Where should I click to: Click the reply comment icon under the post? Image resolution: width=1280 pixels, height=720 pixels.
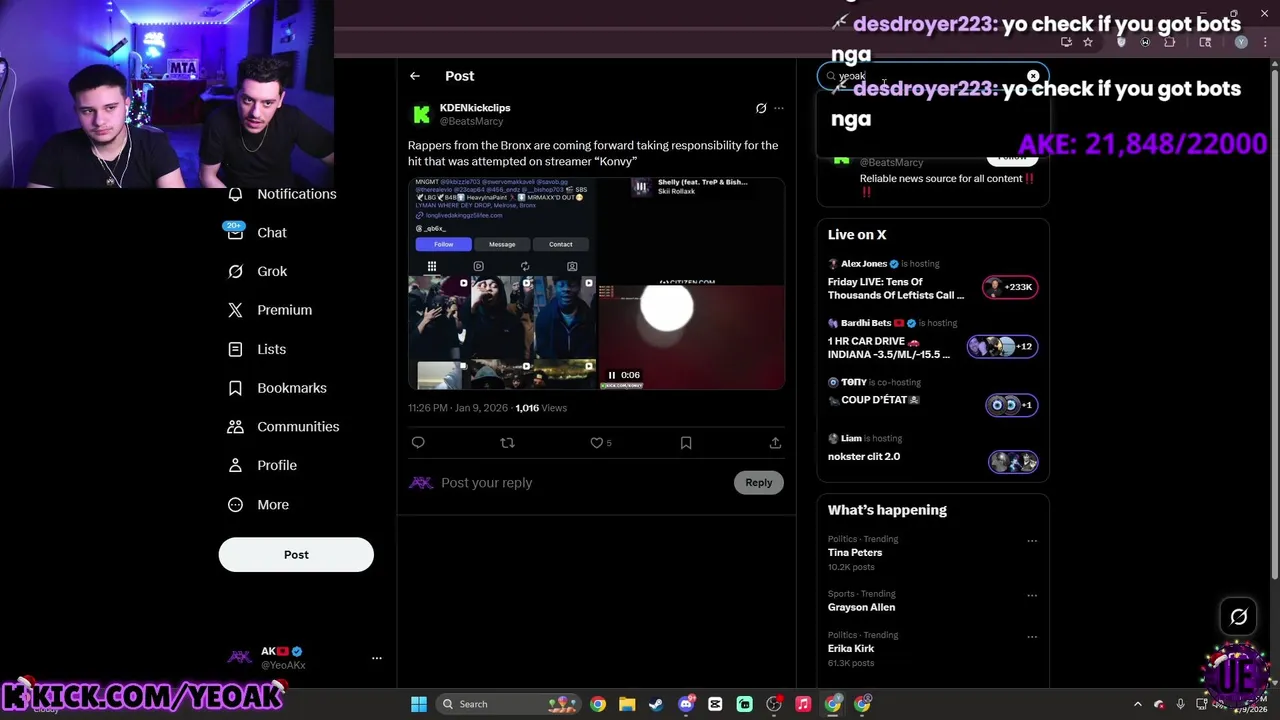418,443
